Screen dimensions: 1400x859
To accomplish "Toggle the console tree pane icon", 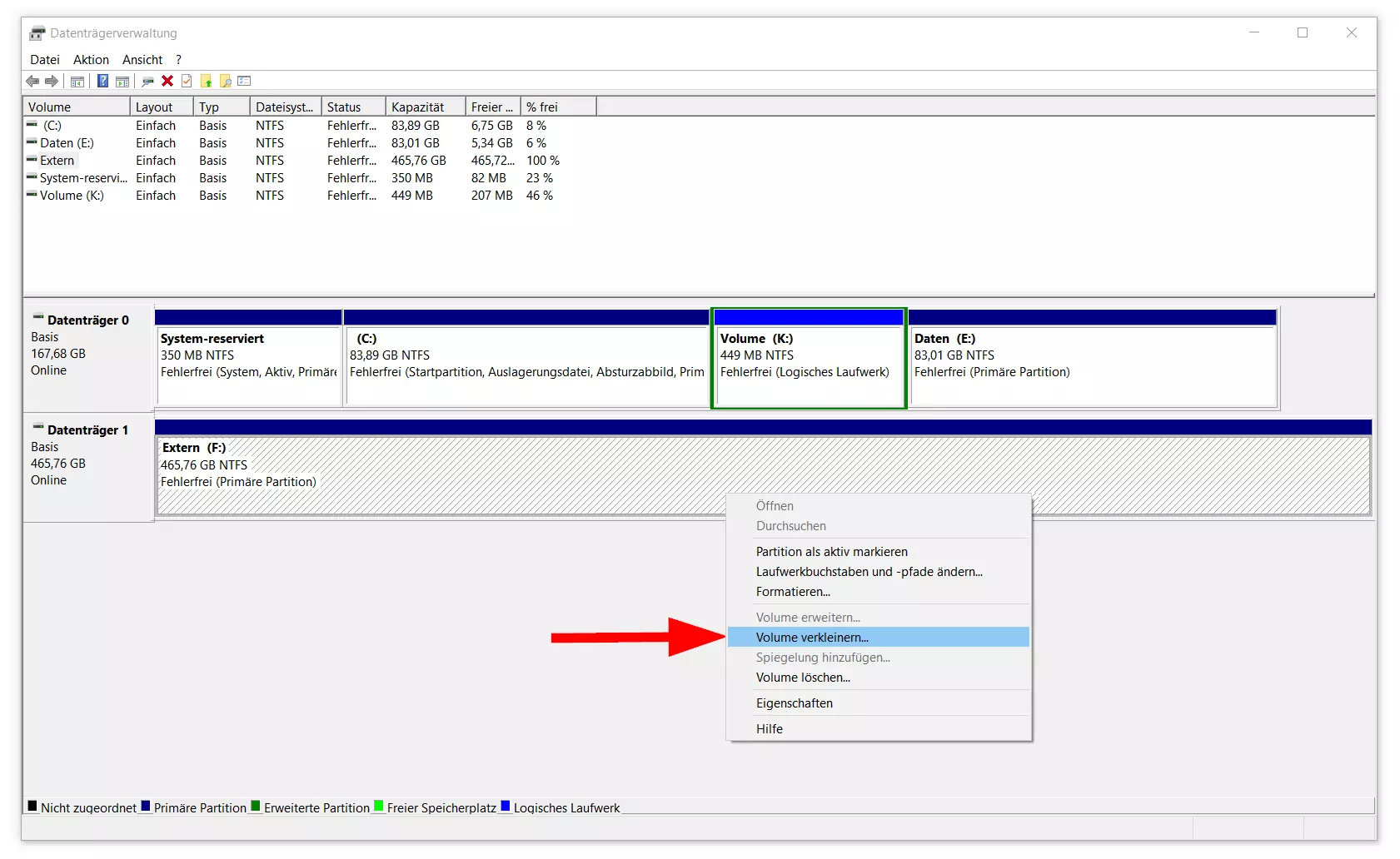I will point(77,81).
